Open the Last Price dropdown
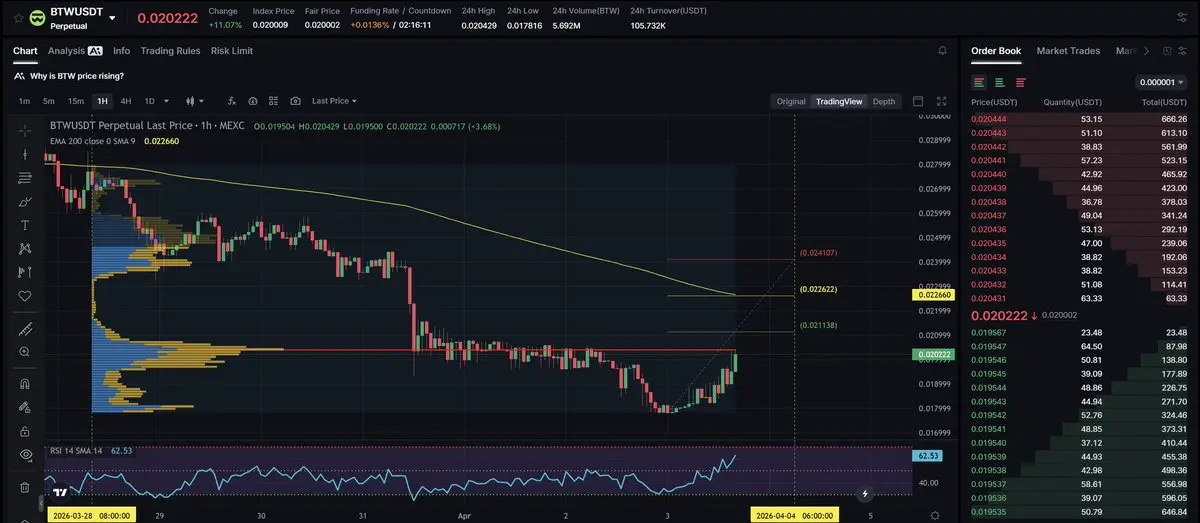Screen dimensions: 1200x523 (334, 101)
